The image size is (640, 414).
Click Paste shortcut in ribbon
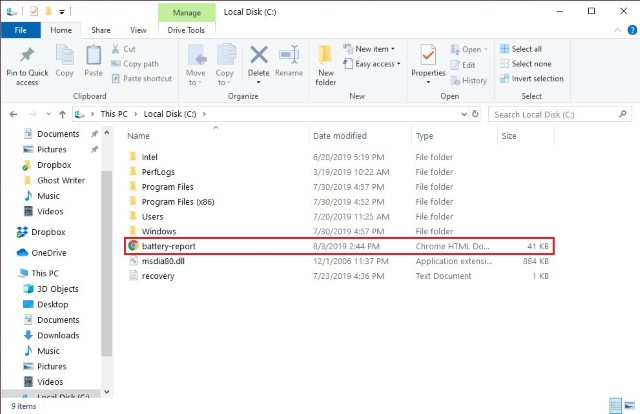(142, 78)
